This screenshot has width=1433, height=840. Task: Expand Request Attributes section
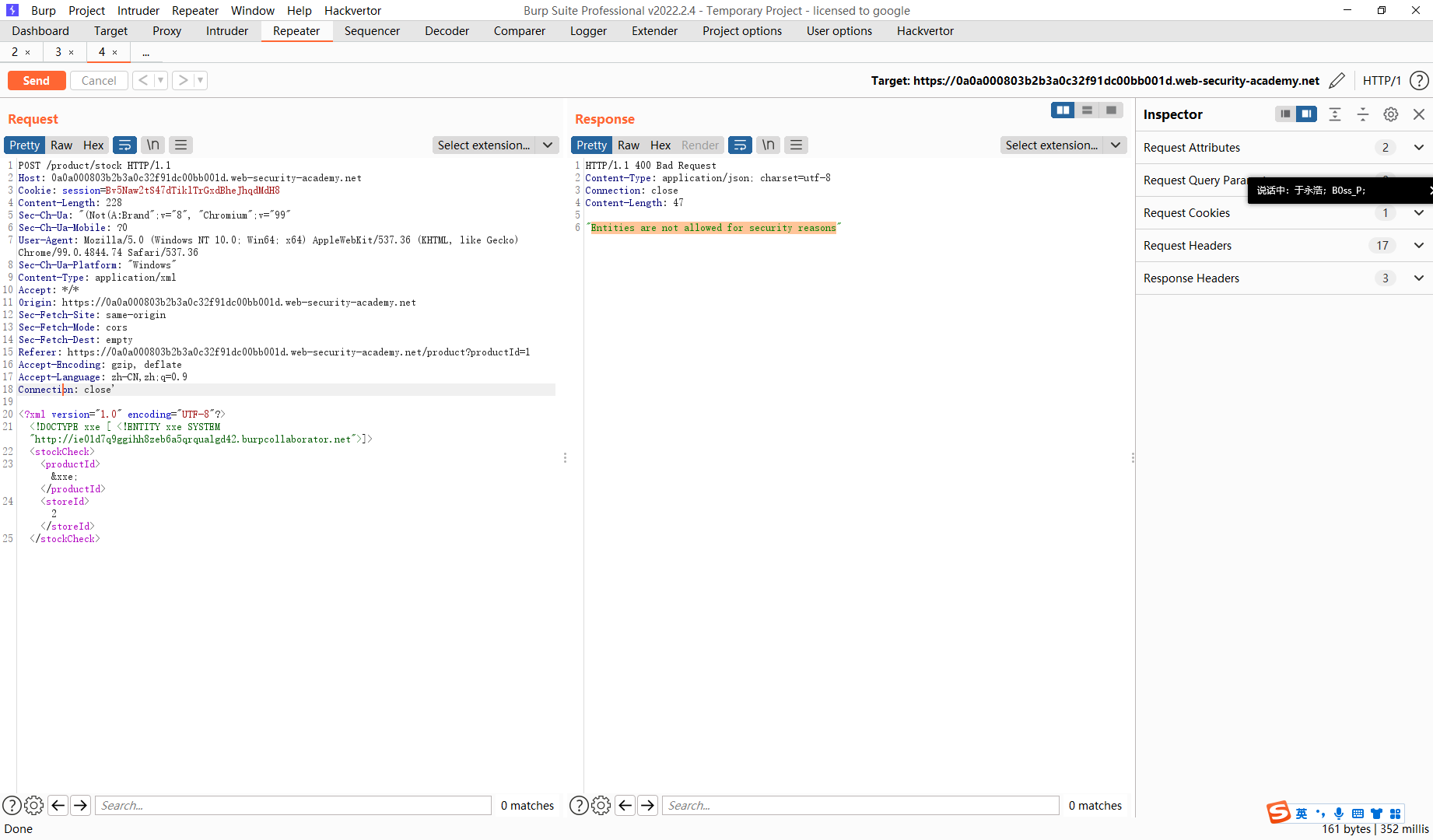click(1419, 148)
